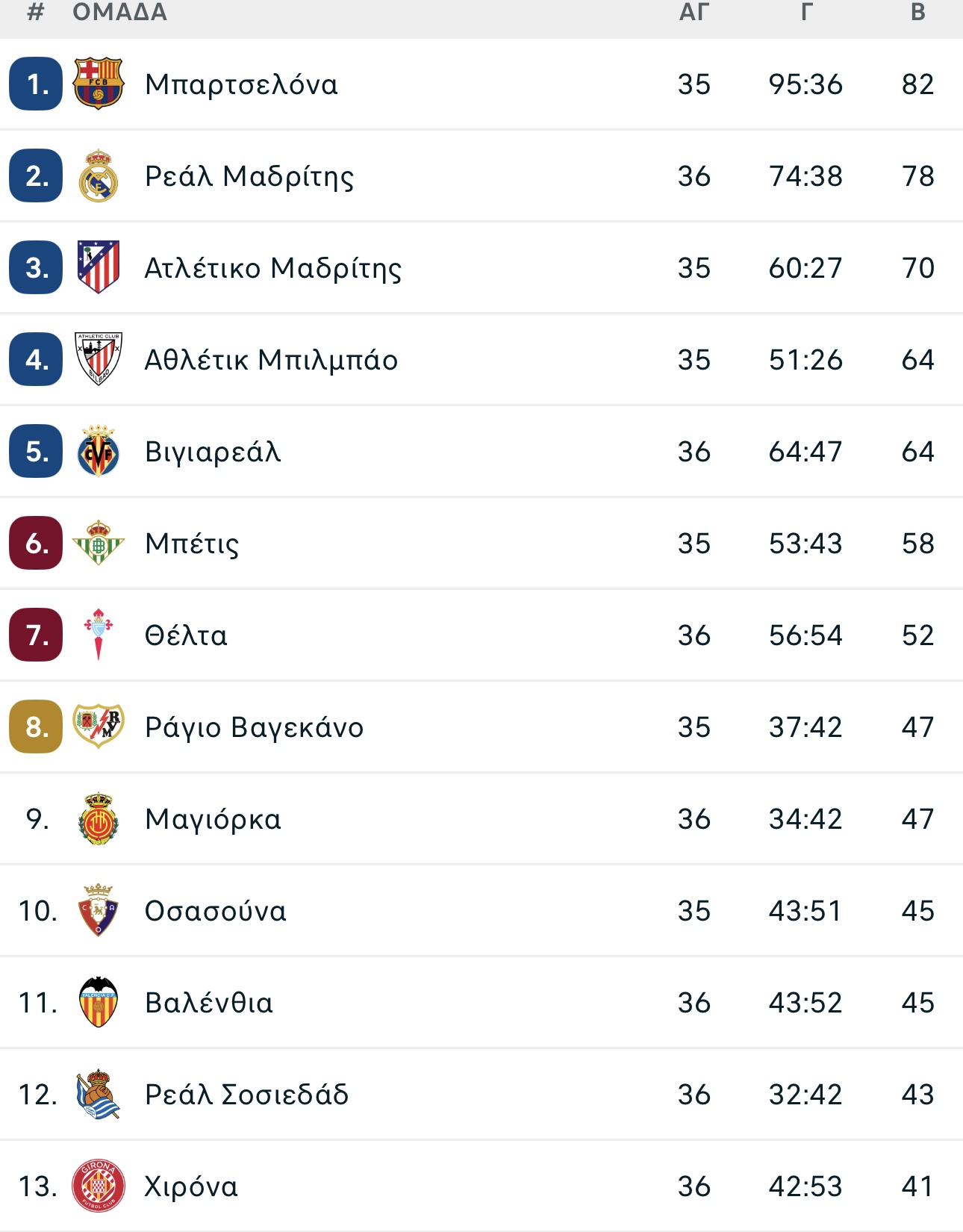
Task: Tap the blue position 1 badge
Action: [36, 84]
